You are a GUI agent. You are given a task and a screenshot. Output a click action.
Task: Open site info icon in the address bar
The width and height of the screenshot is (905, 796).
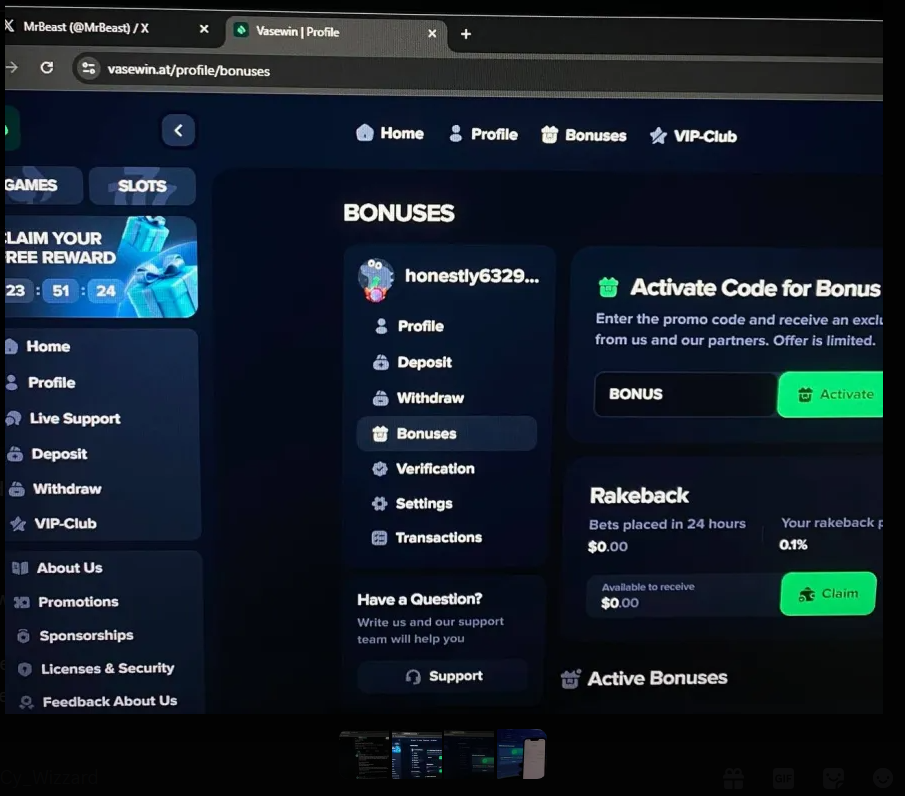[x=88, y=69]
